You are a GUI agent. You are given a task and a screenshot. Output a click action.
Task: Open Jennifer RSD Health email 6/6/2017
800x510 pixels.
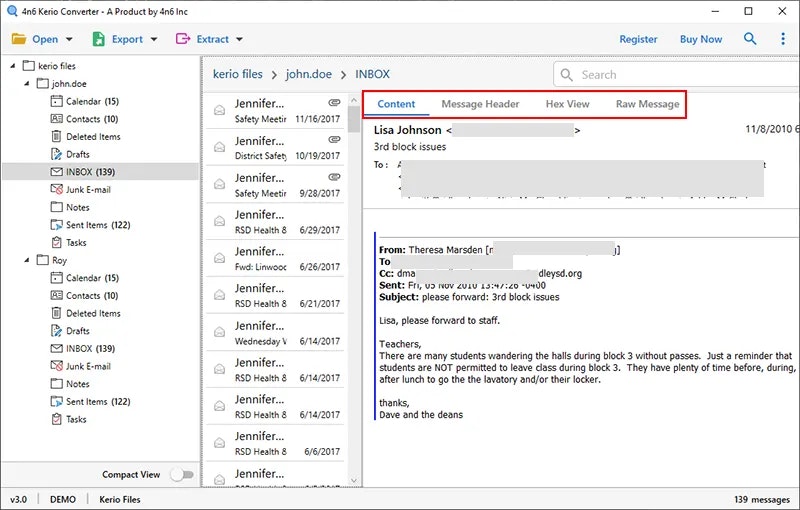pos(276,443)
